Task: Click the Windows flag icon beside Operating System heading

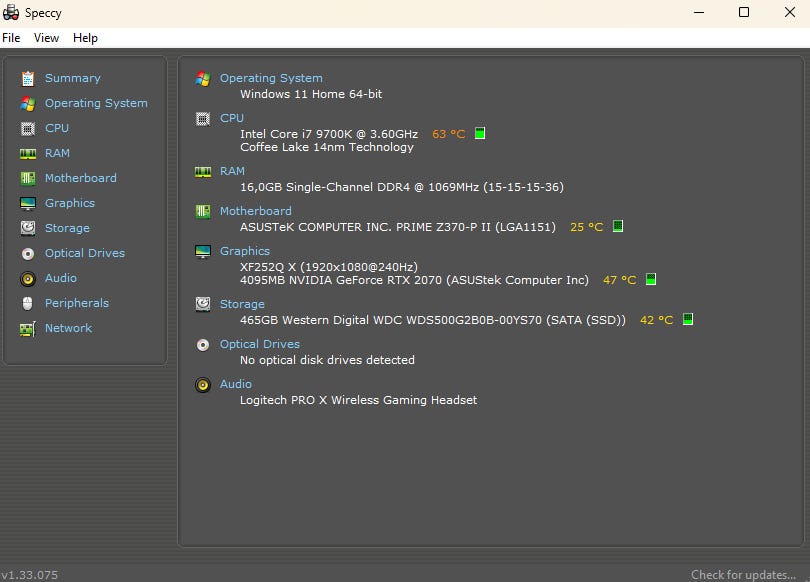Action: 203,78
